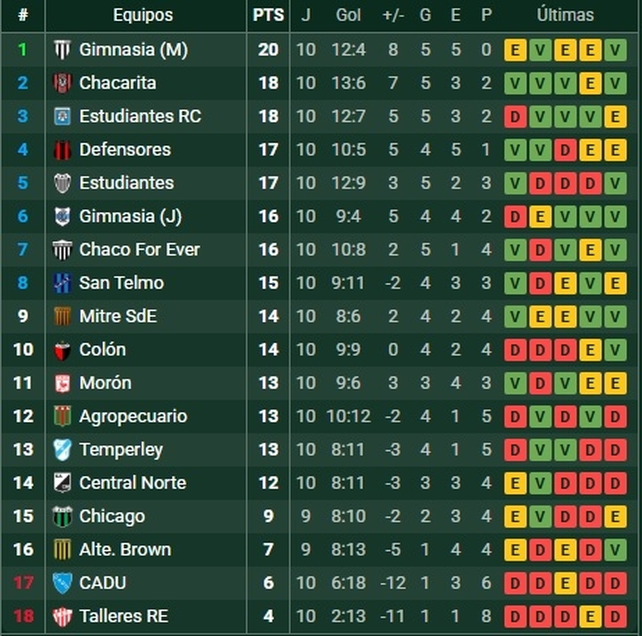This screenshot has width=642, height=636.
Task: Click the Morón team badge
Action: click(62, 383)
